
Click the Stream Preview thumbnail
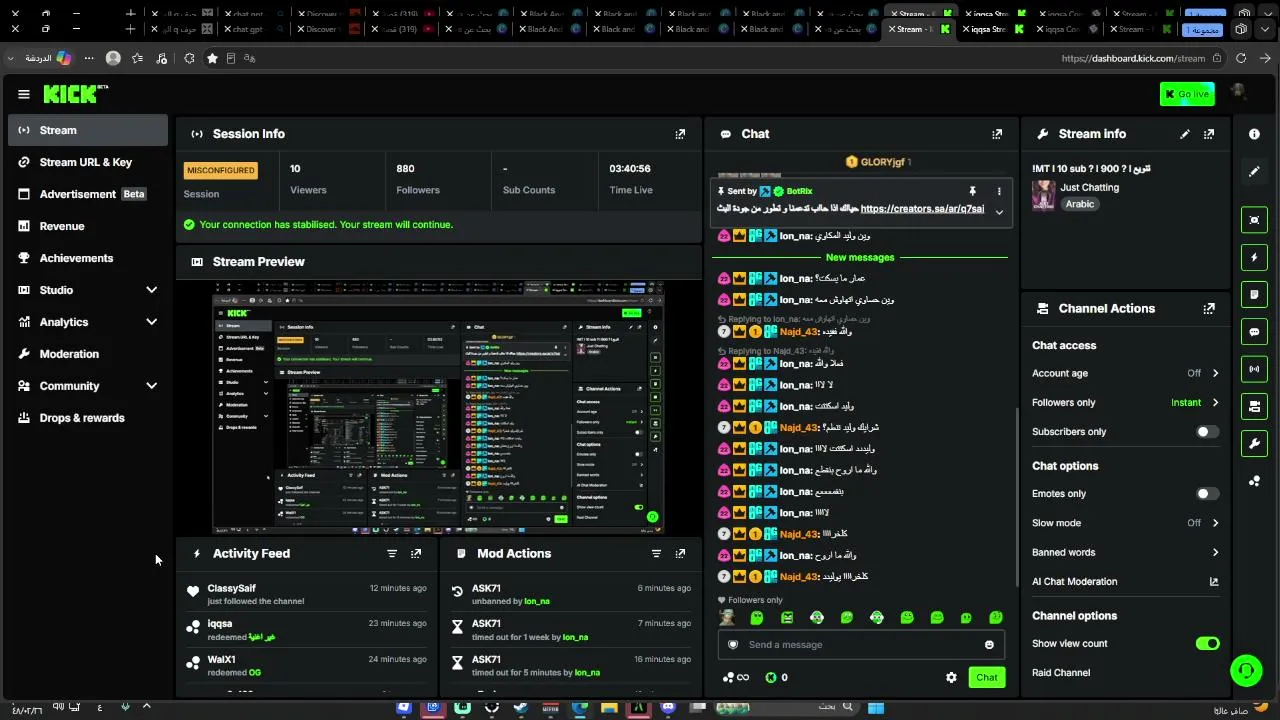[x=438, y=408]
